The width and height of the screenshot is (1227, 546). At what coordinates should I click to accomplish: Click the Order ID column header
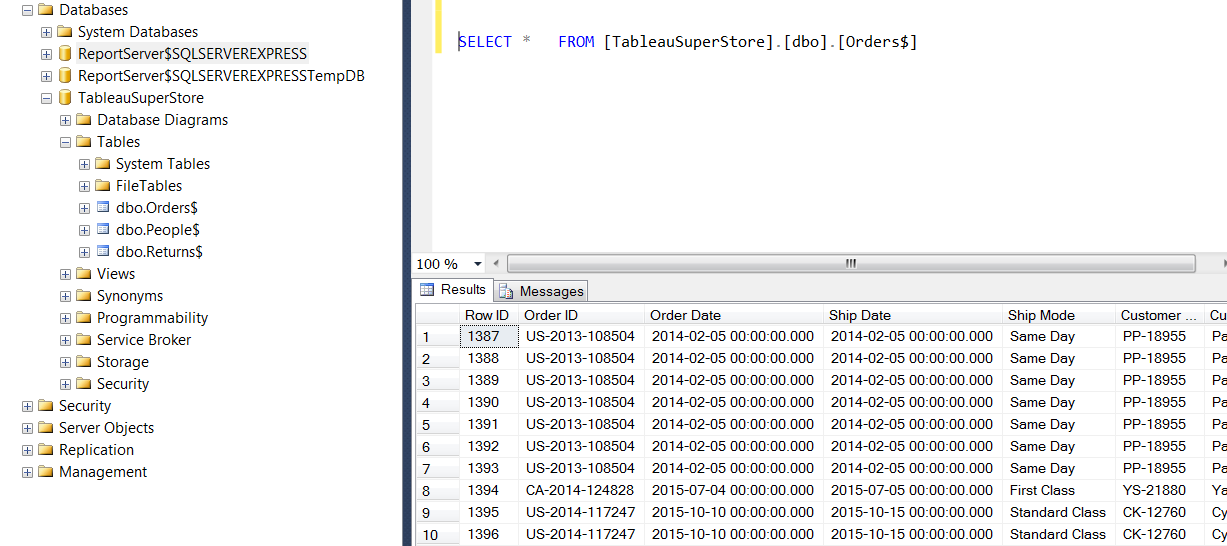point(580,315)
